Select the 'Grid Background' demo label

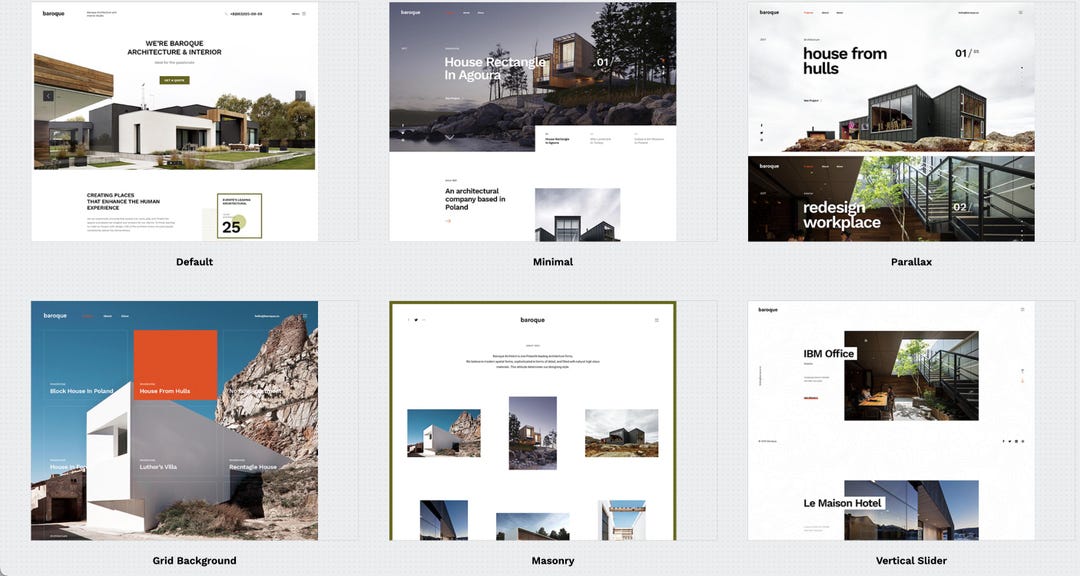194,561
